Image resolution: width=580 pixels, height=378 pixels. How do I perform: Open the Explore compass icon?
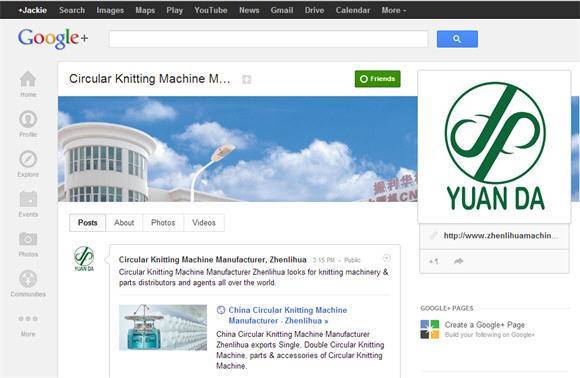click(x=28, y=159)
